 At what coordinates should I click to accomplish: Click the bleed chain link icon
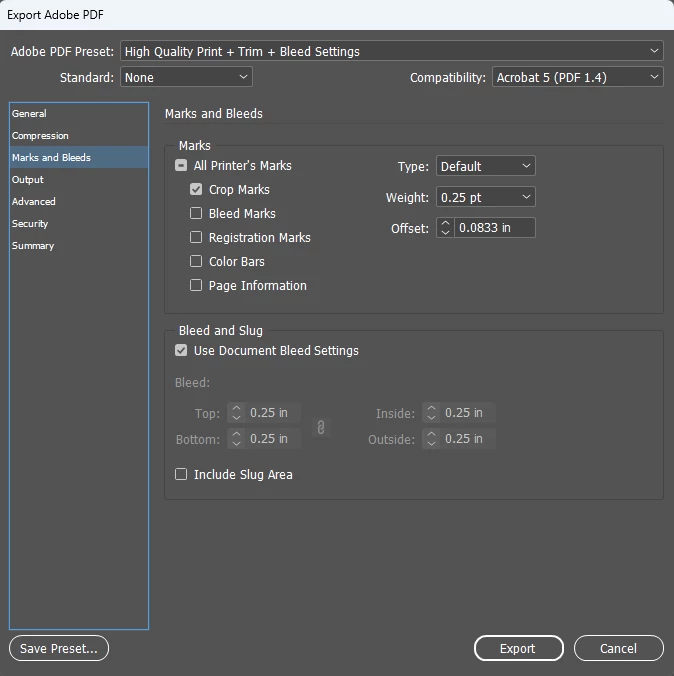(321, 427)
